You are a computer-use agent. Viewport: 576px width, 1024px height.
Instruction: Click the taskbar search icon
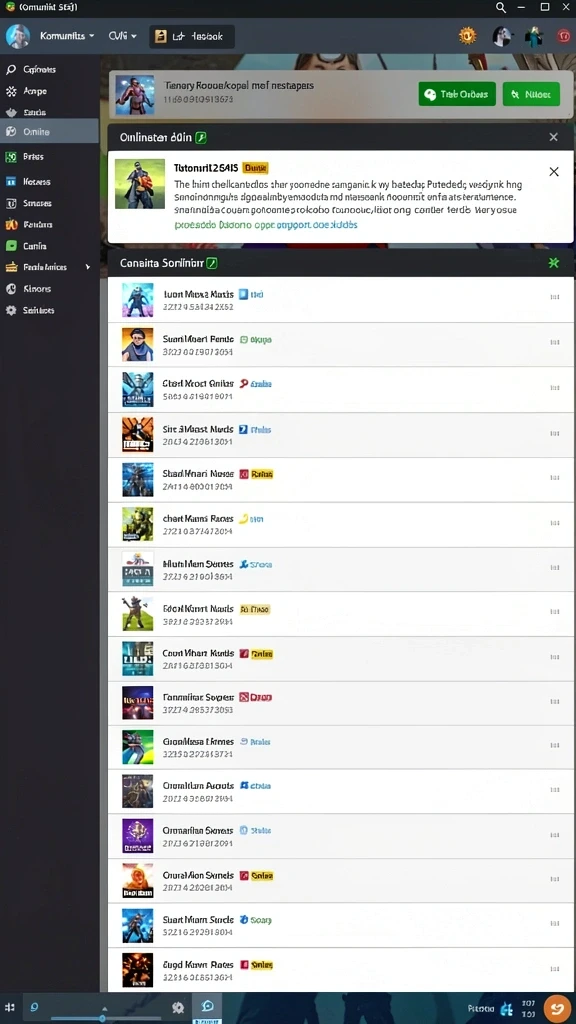pyautogui.click(x=34, y=1007)
